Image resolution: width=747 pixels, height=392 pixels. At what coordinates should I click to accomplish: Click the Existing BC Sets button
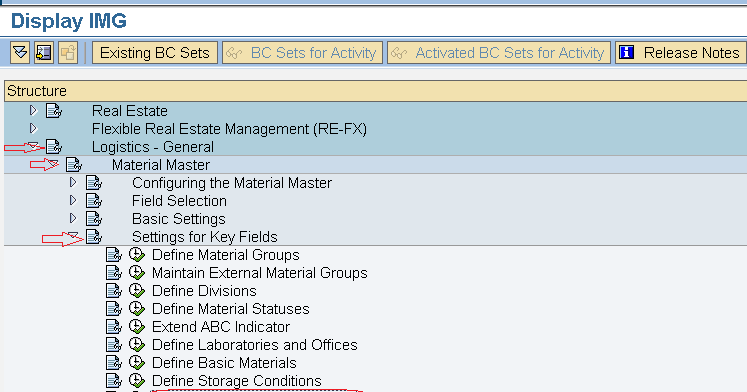(x=155, y=52)
